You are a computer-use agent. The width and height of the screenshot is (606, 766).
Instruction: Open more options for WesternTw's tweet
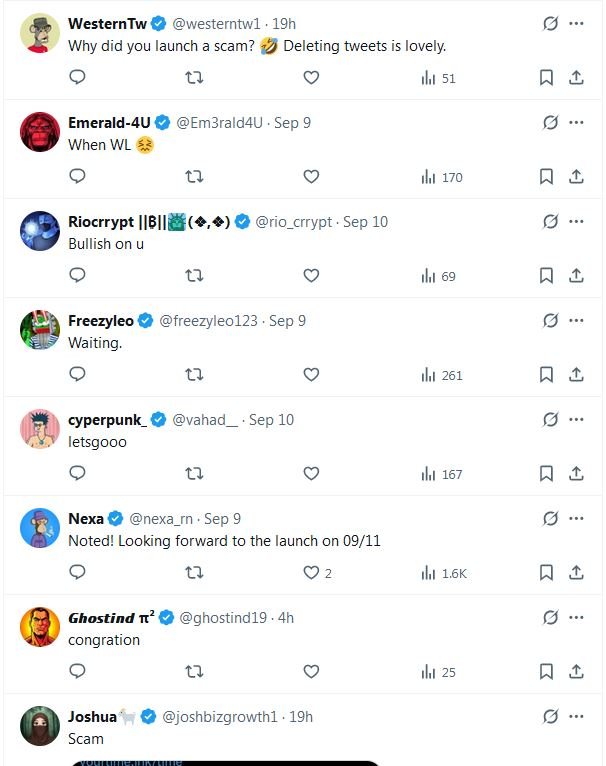coord(576,24)
